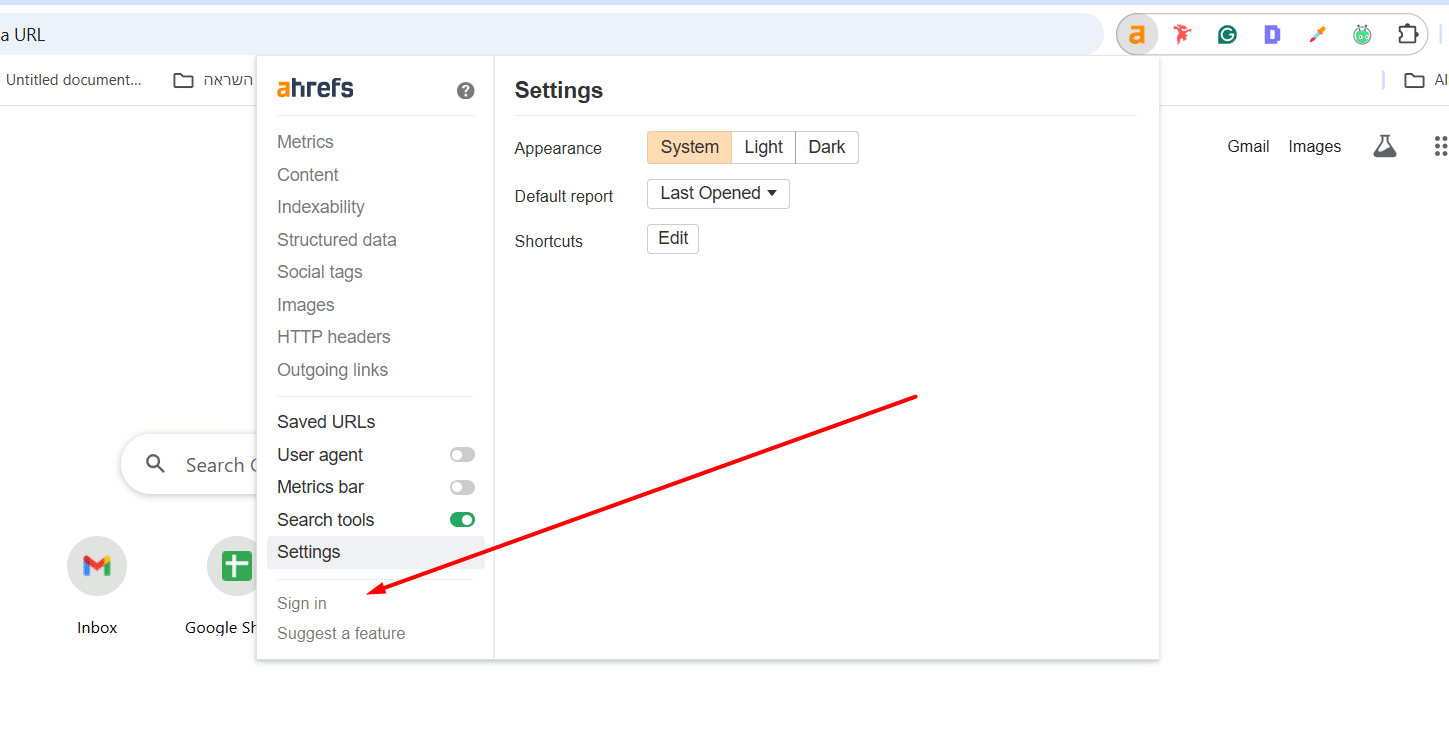This screenshot has height=748, width=1449.
Task: Open Google Search Labs flask icon
Action: (x=1384, y=147)
